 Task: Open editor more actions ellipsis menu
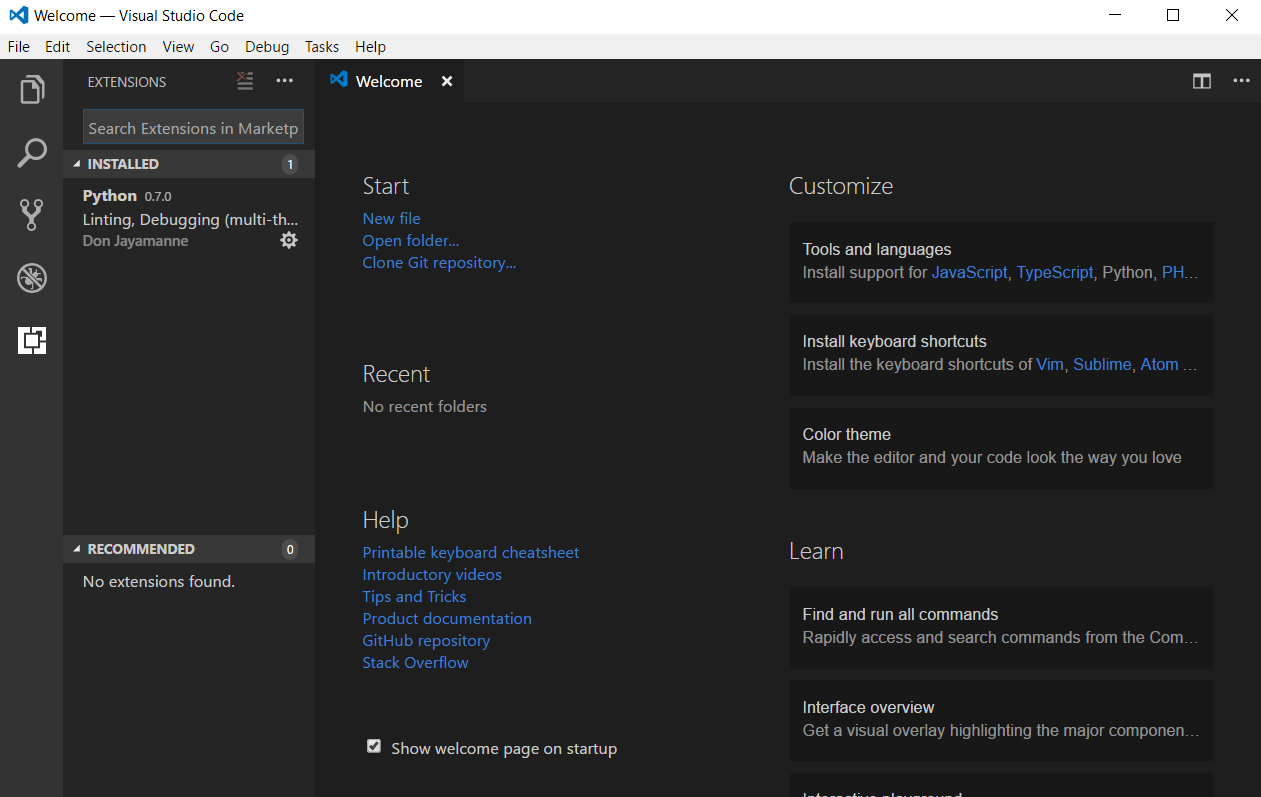1241,82
